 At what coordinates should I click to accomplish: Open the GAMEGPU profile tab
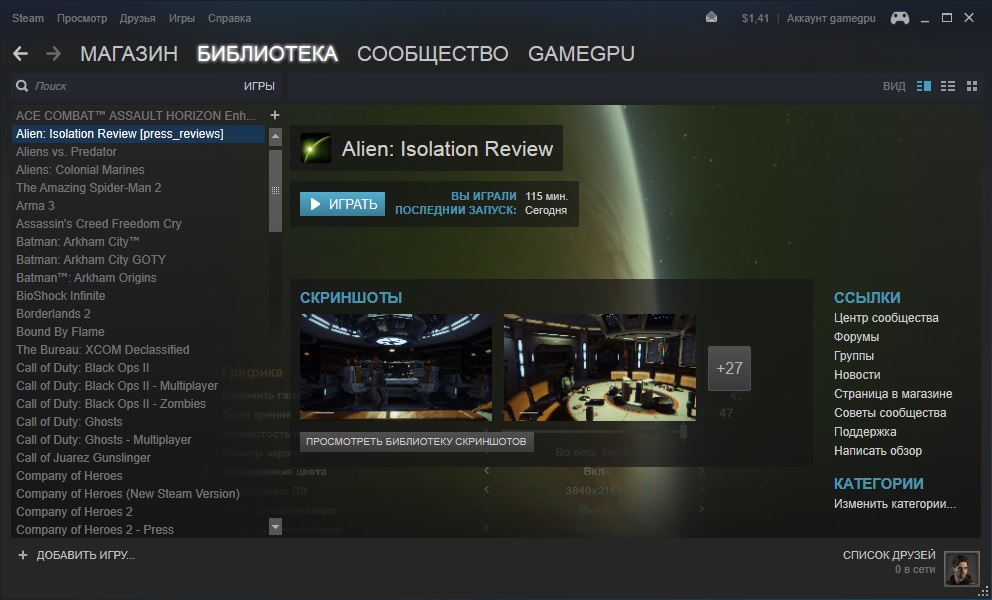581,54
